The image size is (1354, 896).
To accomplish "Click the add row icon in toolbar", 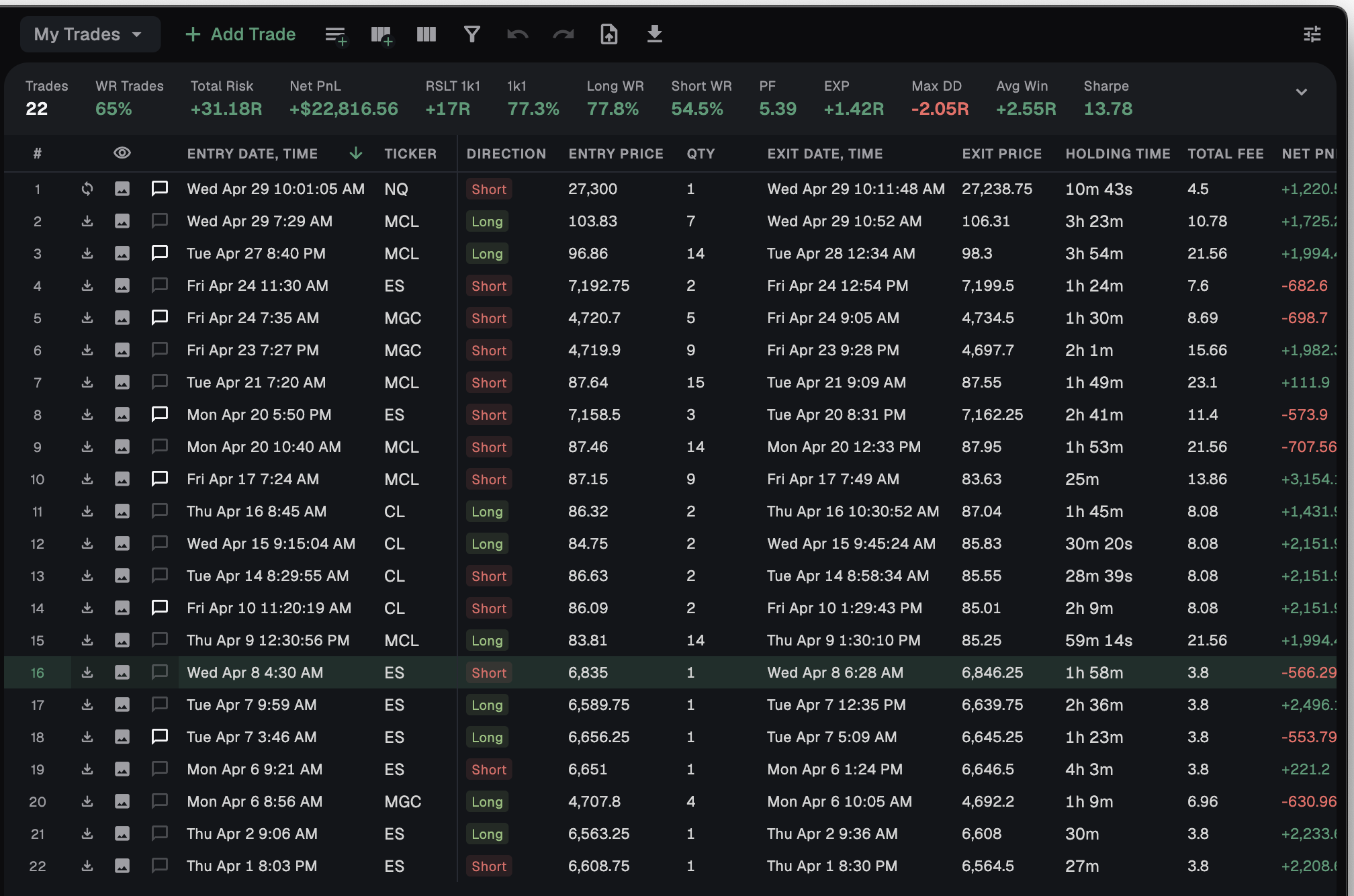I will [x=336, y=35].
